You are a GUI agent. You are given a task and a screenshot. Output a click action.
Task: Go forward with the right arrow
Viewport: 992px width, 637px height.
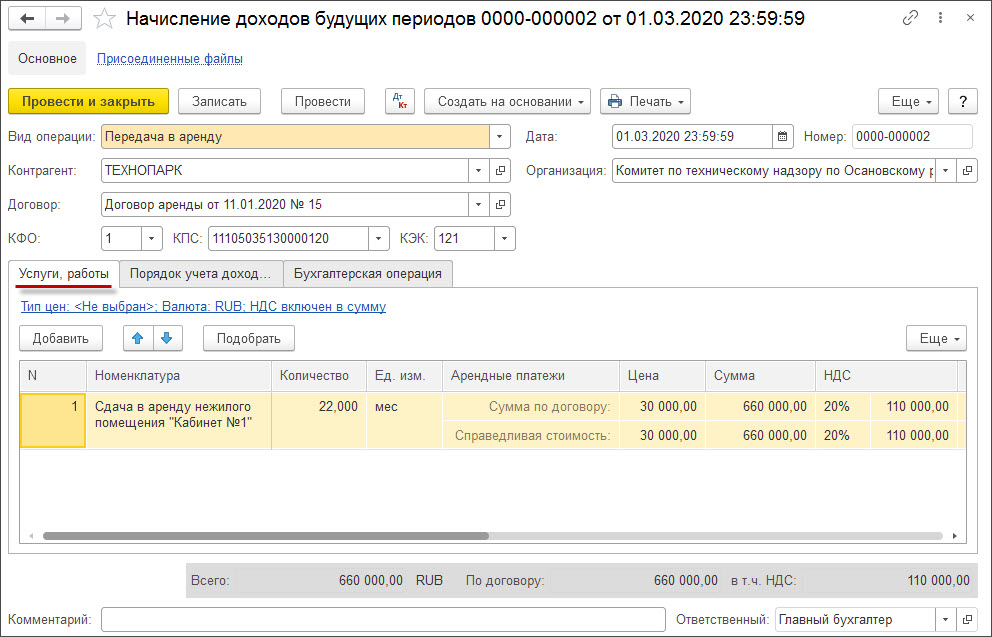(63, 18)
